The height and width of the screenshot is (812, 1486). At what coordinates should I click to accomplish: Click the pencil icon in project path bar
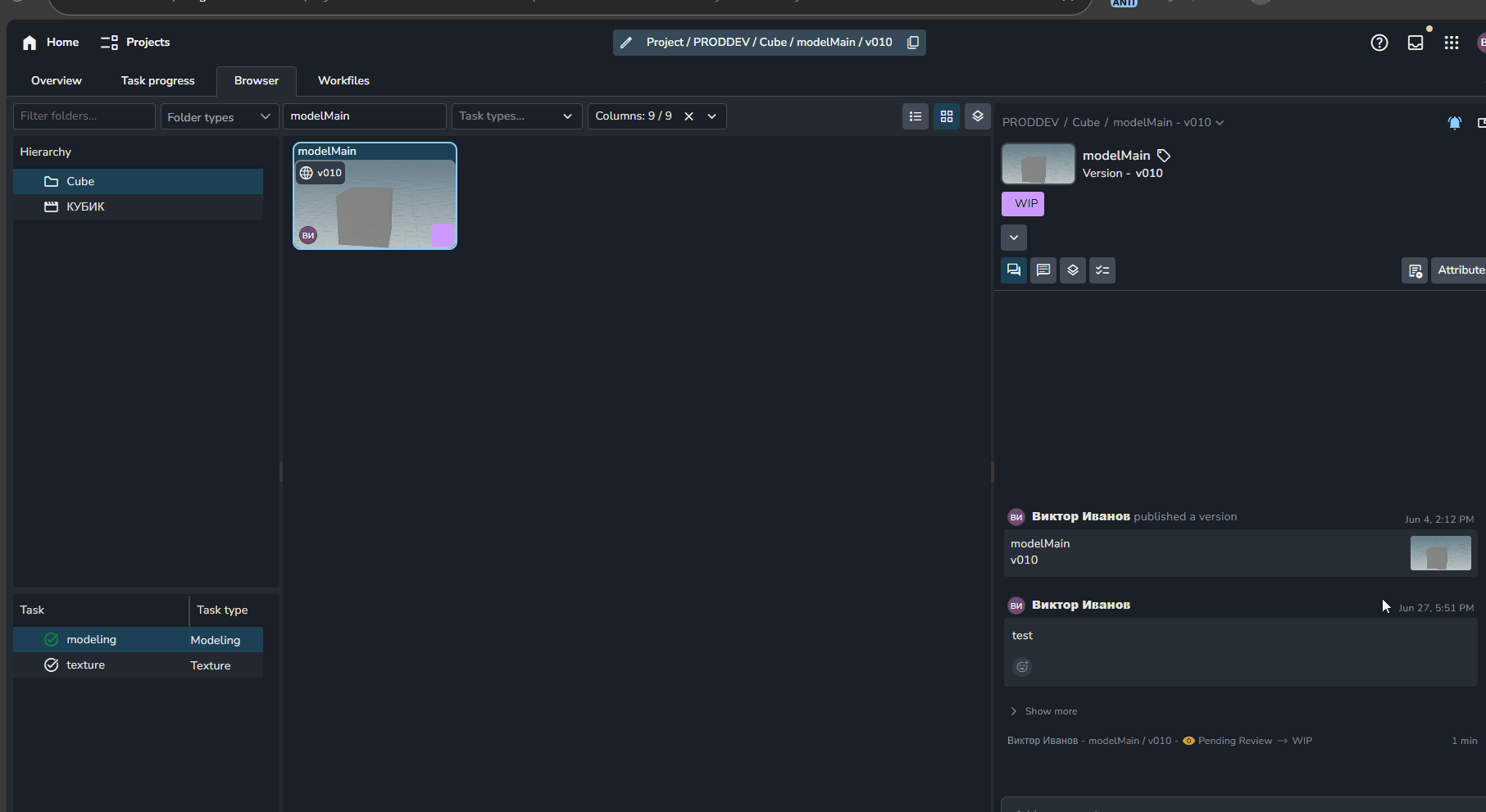pyautogui.click(x=626, y=43)
